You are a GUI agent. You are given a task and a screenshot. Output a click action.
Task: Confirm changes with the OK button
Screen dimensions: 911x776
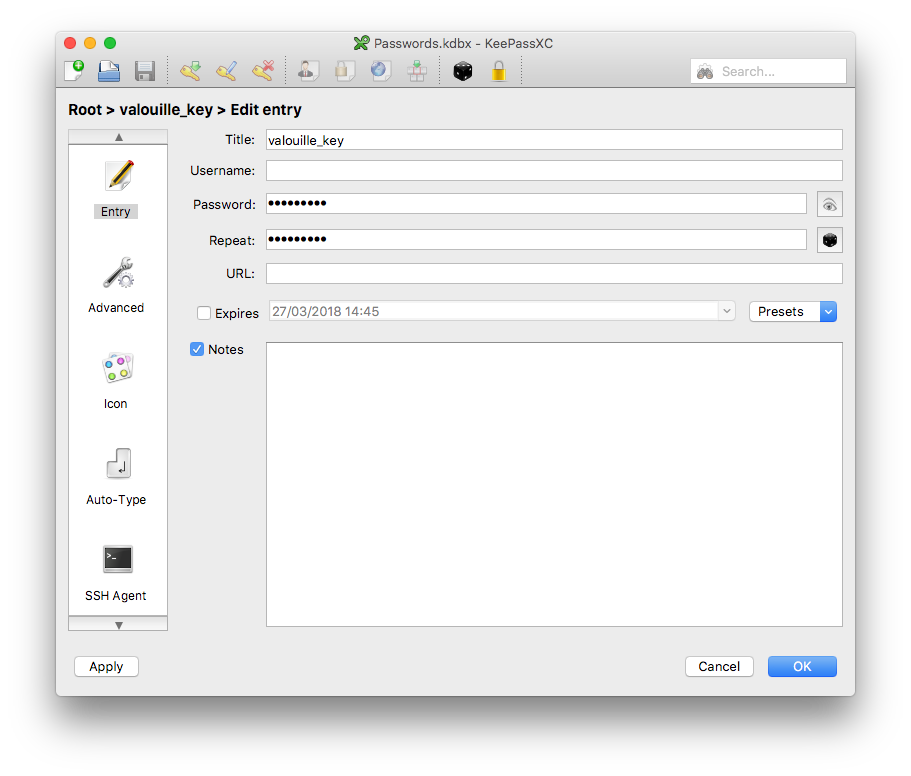click(x=802, y=666)
